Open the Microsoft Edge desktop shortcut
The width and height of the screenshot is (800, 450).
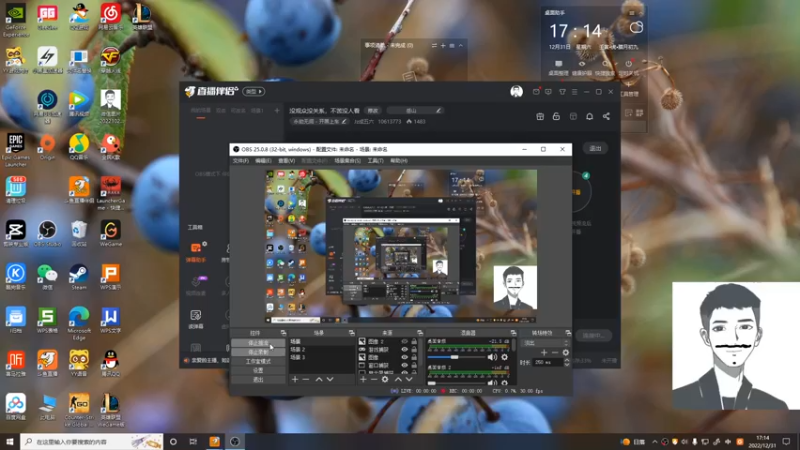tap(79, 323)
